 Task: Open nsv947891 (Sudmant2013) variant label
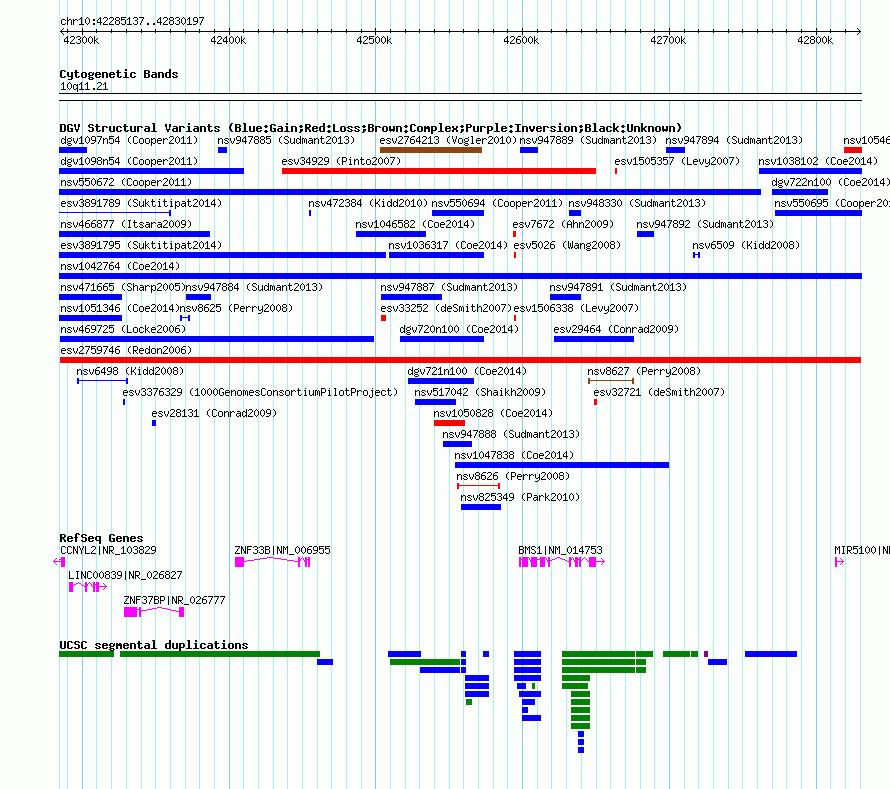coord(618,287)
